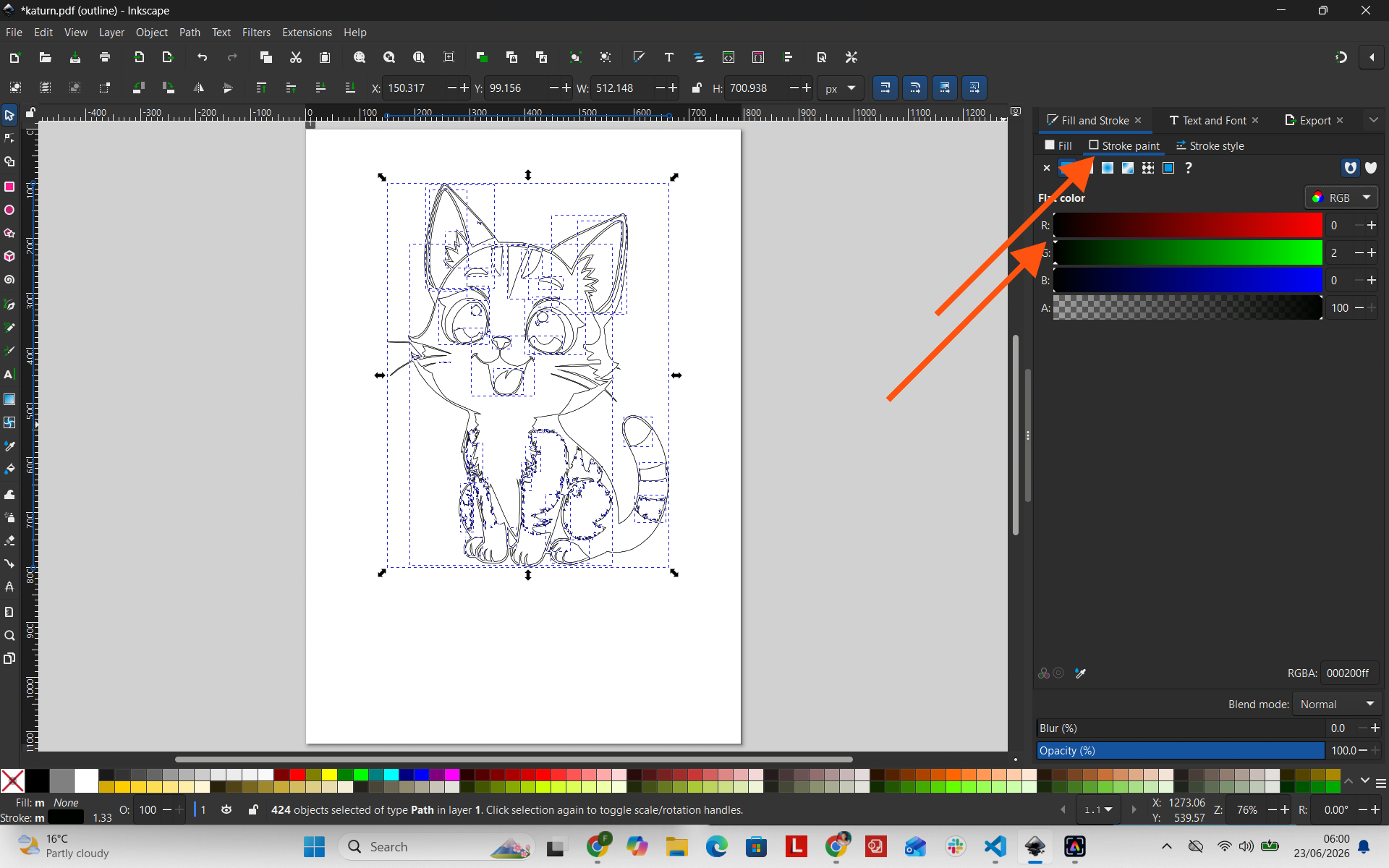Screen dimensions: 1389x868
Task: Select the Text tool in toolbox
Action: tap(9, 375)
